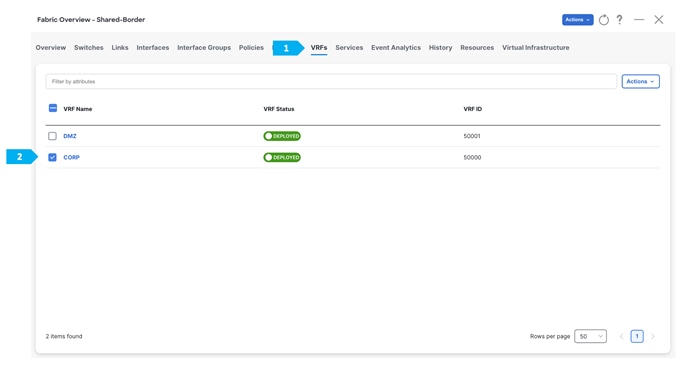Select VRF ID 50000

coord(472,157)
